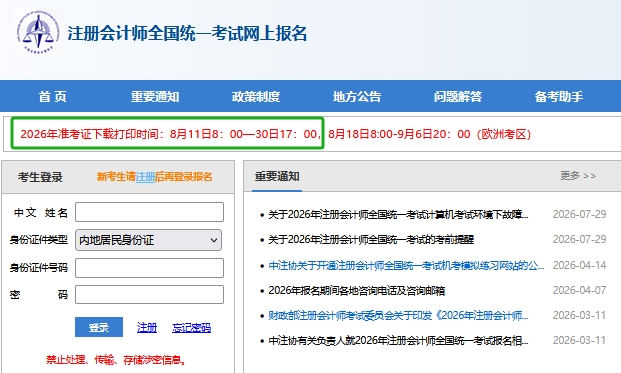Go to 政策制度 in the navigation bar
This screenshot has height=373, width=621.
256,97
